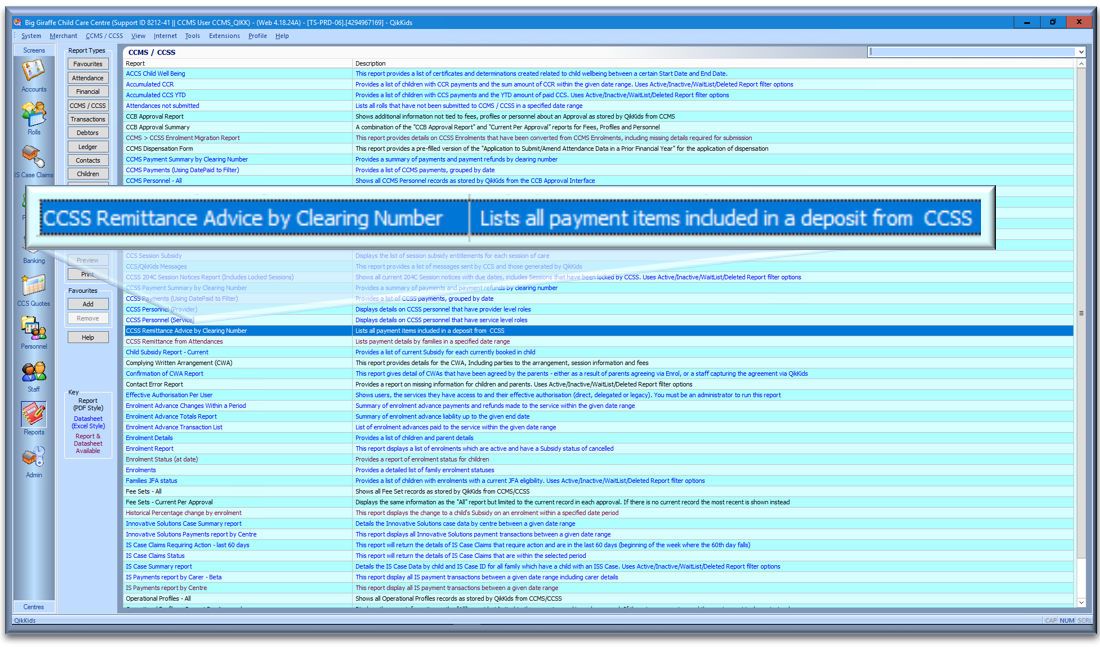Click the QikKids app icon in title bar

tap(18, 22)
